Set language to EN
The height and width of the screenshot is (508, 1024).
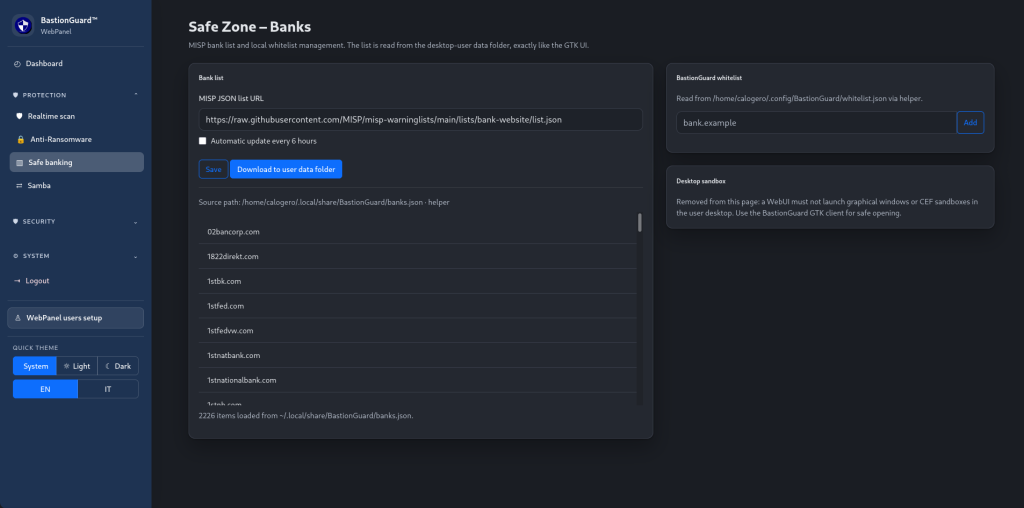(45, 389)
